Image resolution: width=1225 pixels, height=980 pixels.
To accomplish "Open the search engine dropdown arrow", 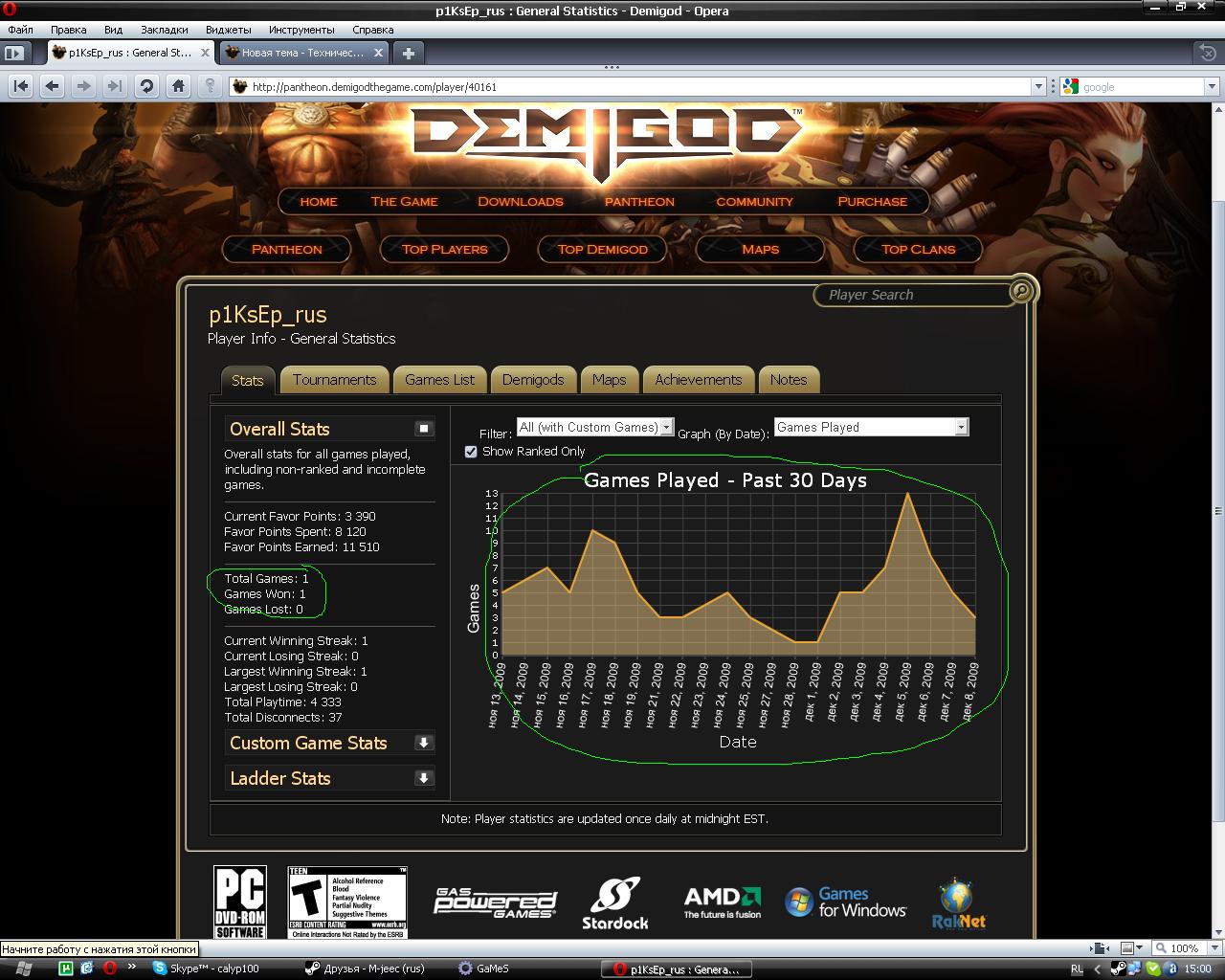I will click(x=1213, y=87).
